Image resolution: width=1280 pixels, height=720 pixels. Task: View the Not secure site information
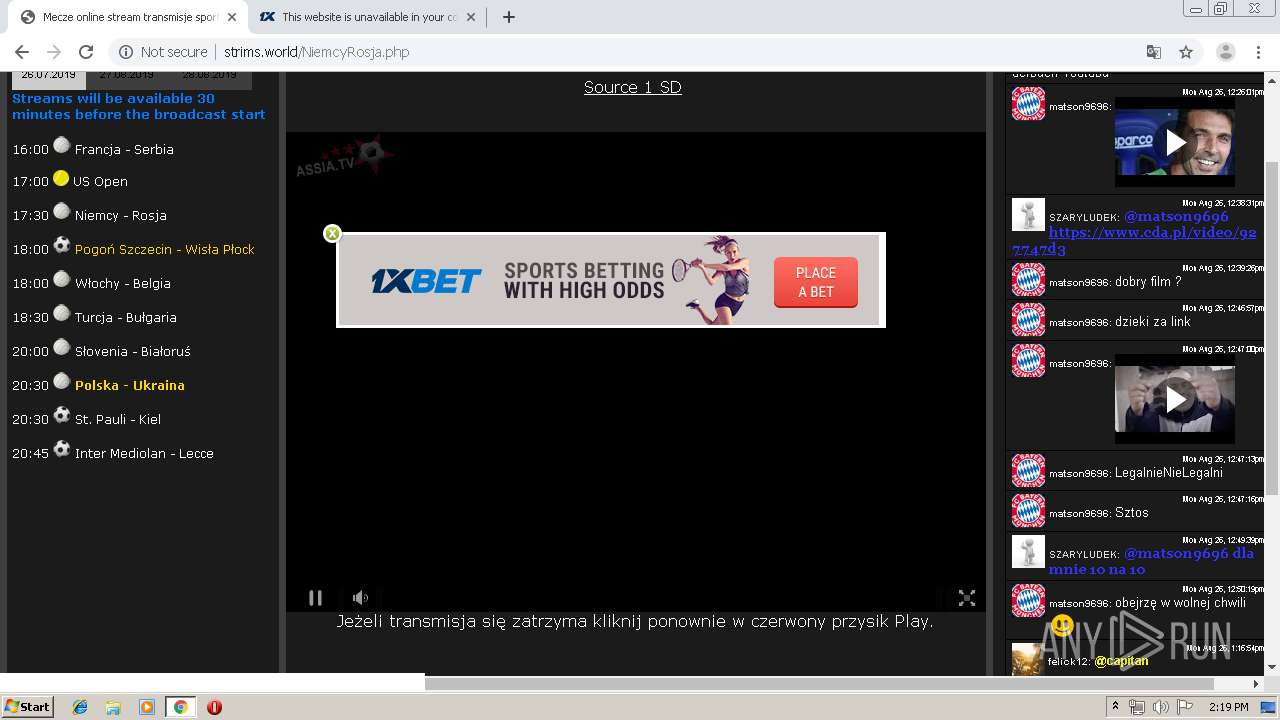[x=163, y=52]
